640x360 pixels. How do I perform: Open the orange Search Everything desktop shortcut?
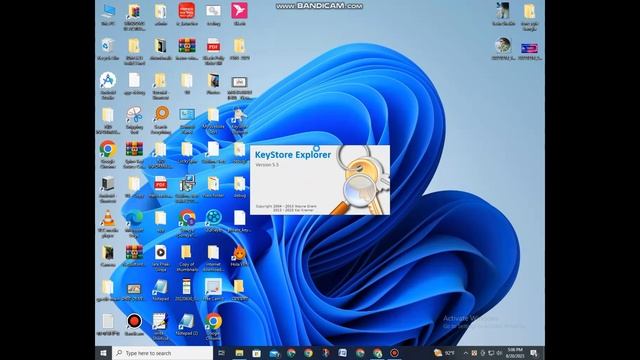161,119
